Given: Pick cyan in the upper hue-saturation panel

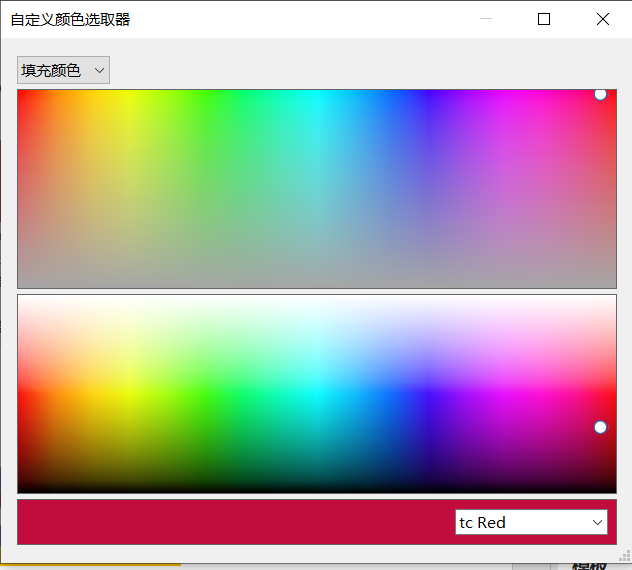Looking at the screenshot, I should pyautogui.click(x=317, y=95).
